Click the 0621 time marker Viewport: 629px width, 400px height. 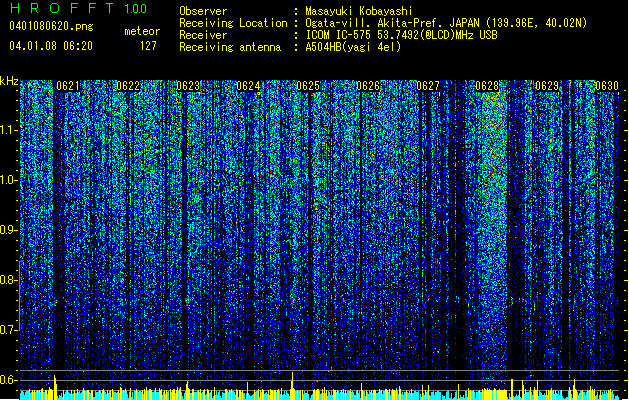tap(68, 86)
